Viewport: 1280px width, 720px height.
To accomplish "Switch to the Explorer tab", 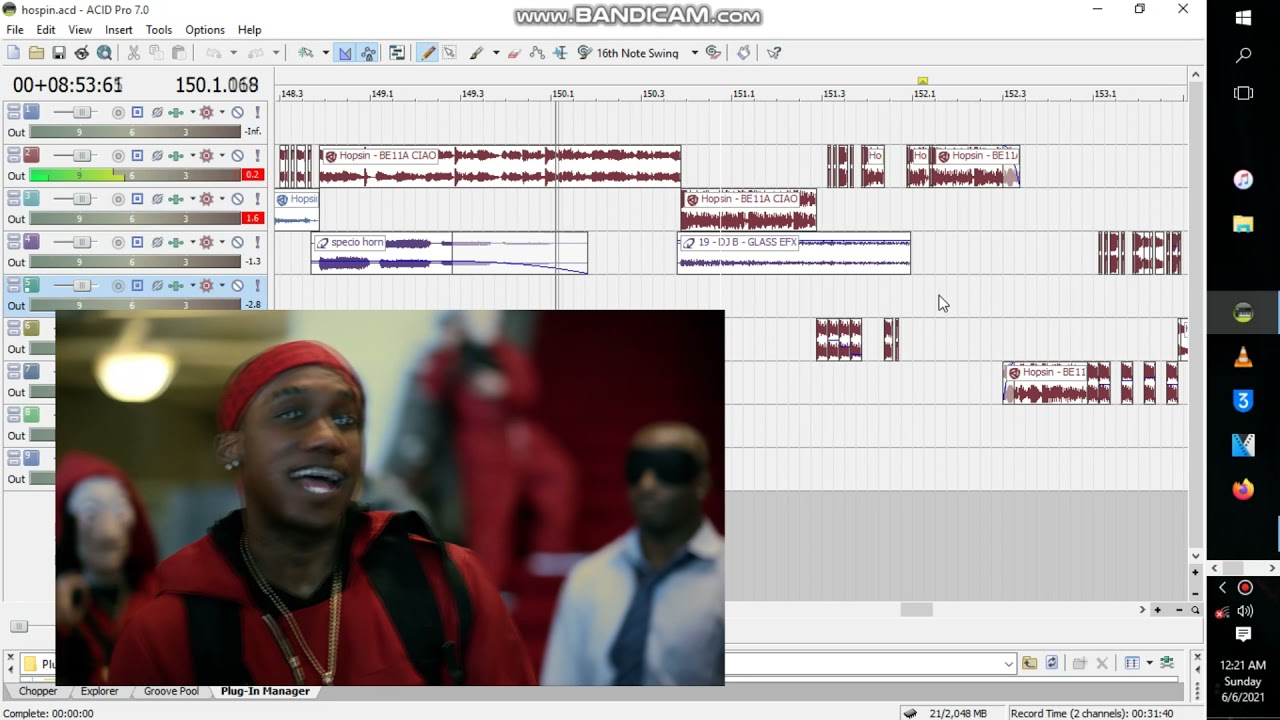I will coord(99,691).
